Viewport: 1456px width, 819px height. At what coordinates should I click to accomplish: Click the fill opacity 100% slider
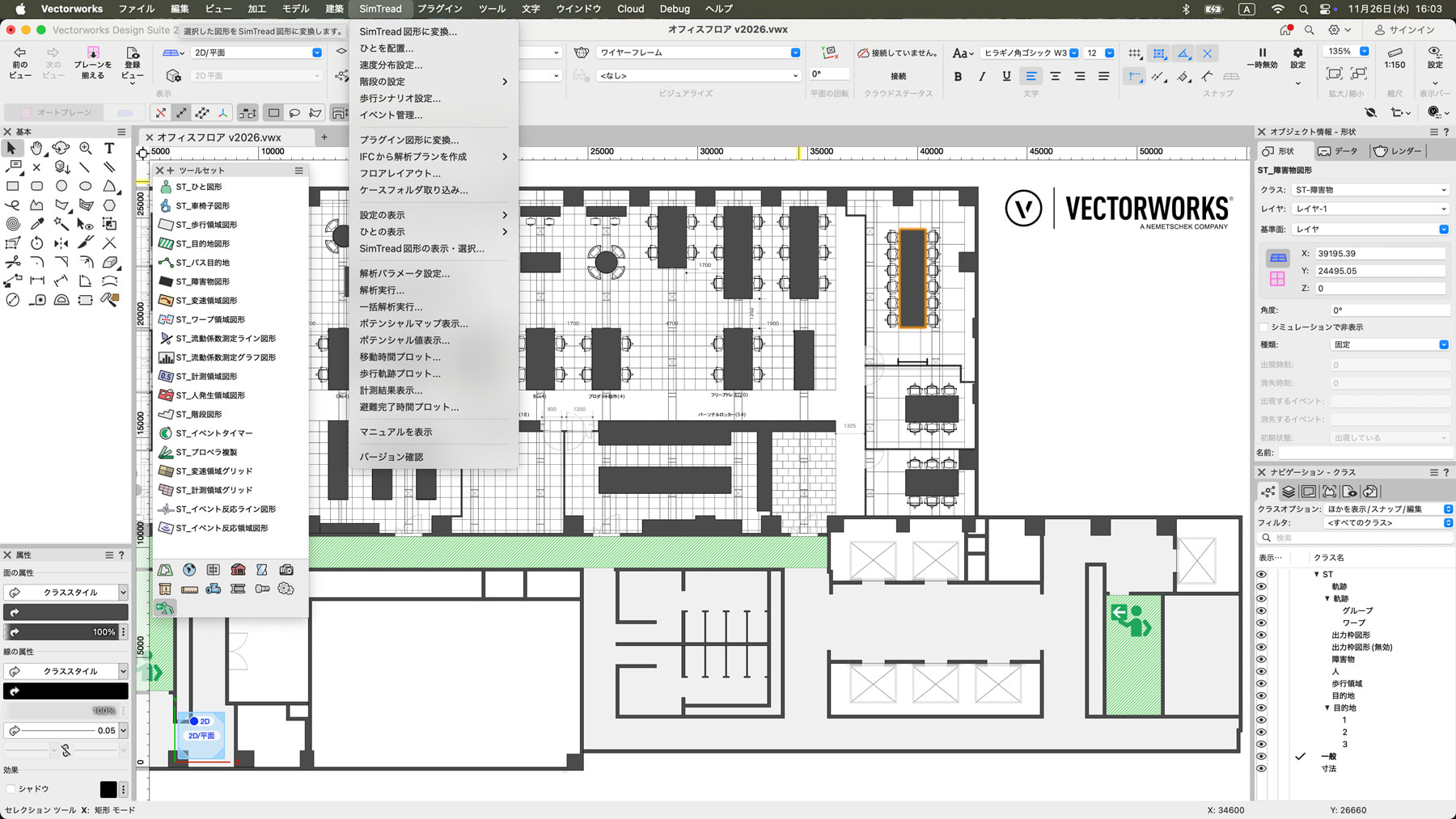pyautogui.click(x=61, y=632)
